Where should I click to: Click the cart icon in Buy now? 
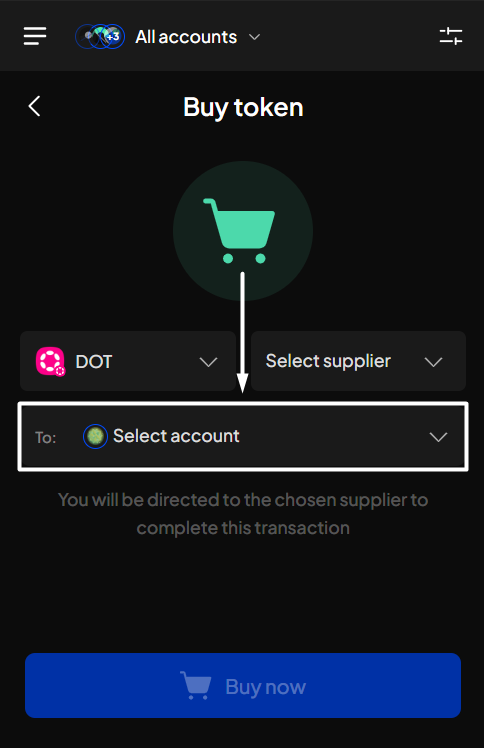196,685
